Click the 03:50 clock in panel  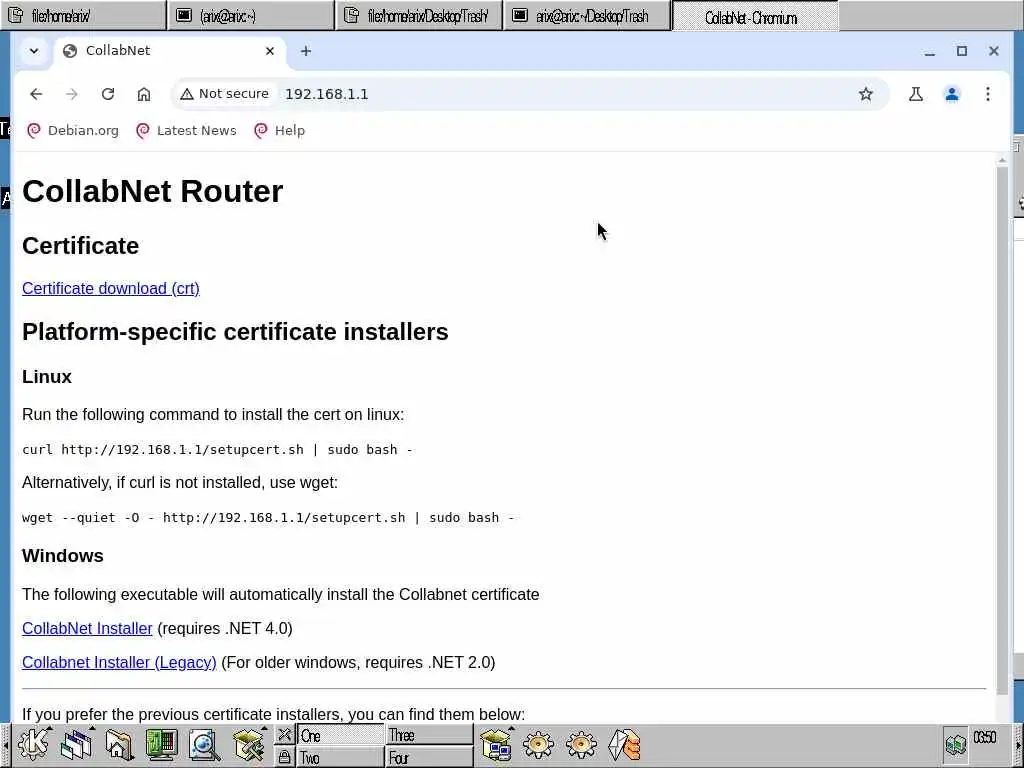pos(985,737)
